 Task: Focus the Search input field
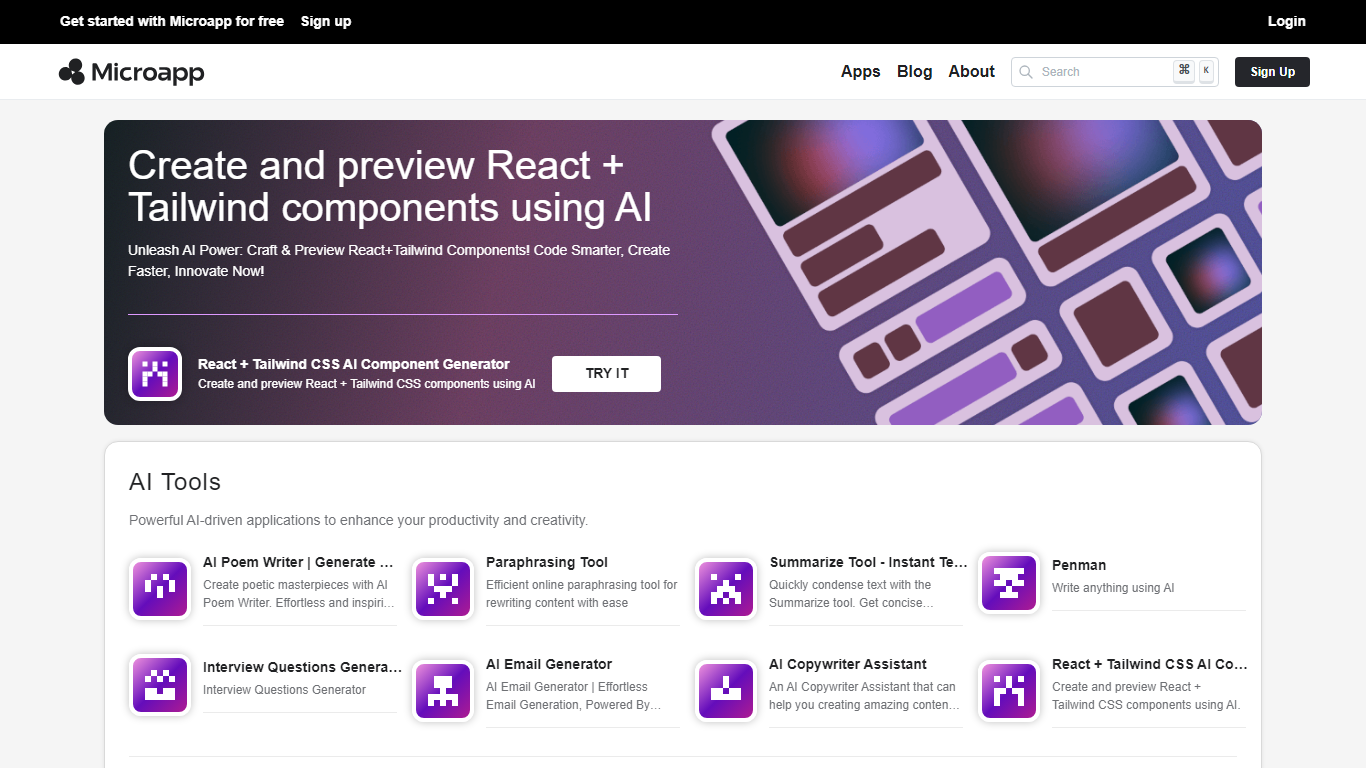click(x=1100, y=72)
